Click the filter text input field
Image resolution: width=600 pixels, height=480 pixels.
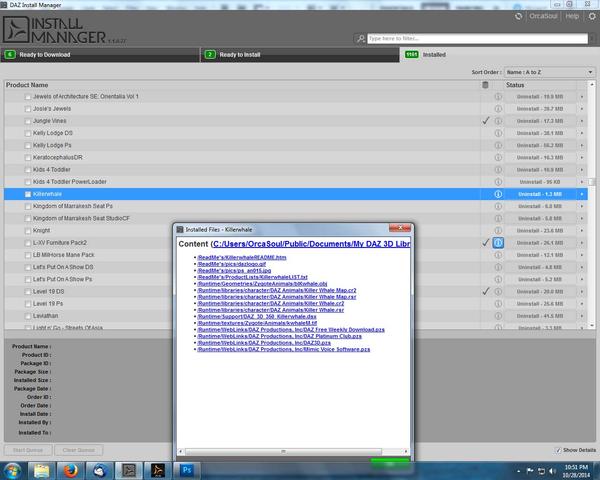(x=477, y=39)
